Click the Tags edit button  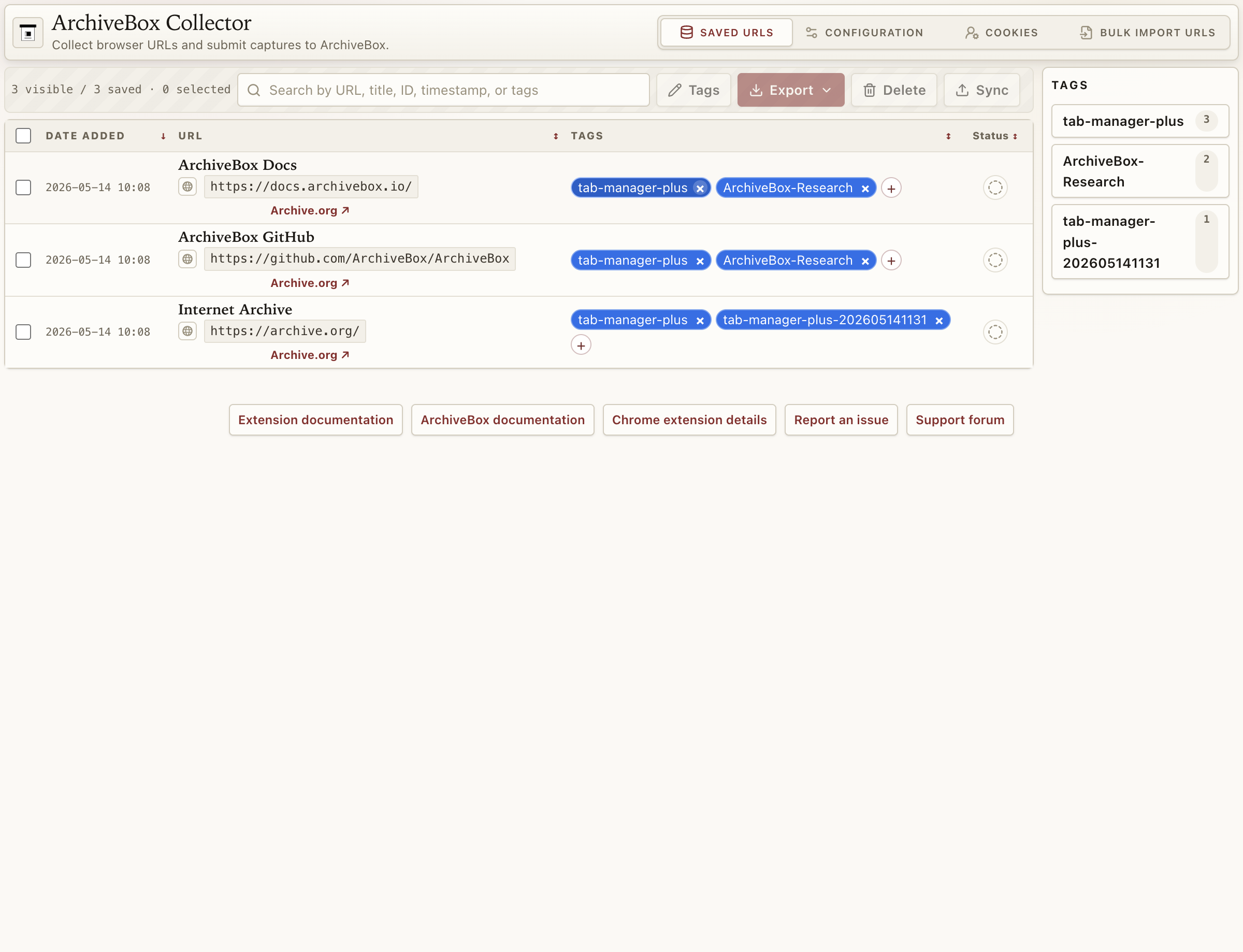coord(693,90)
